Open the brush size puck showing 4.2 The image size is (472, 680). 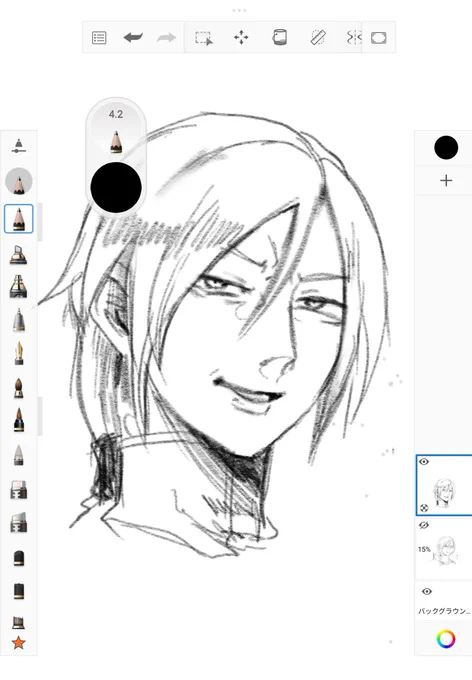pos(116,131)
